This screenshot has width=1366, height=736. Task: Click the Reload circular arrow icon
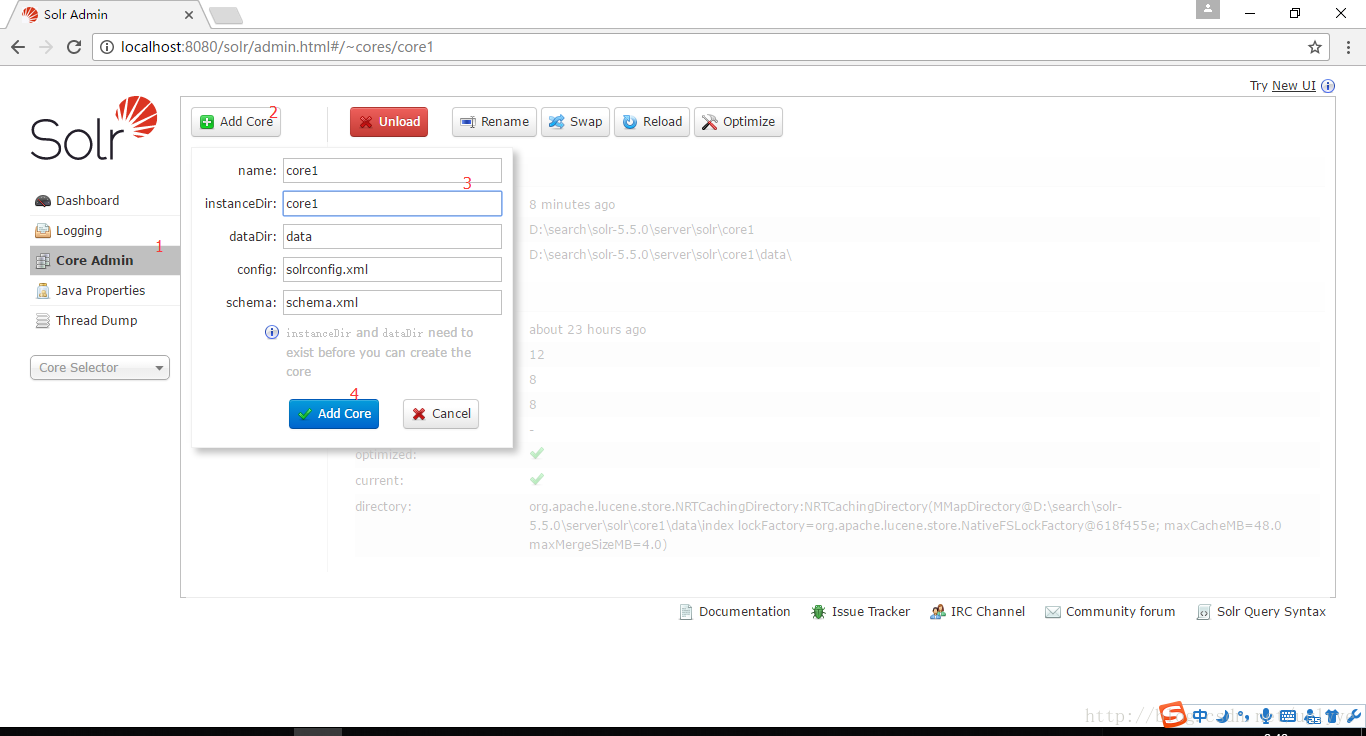[x=630, y=122]
